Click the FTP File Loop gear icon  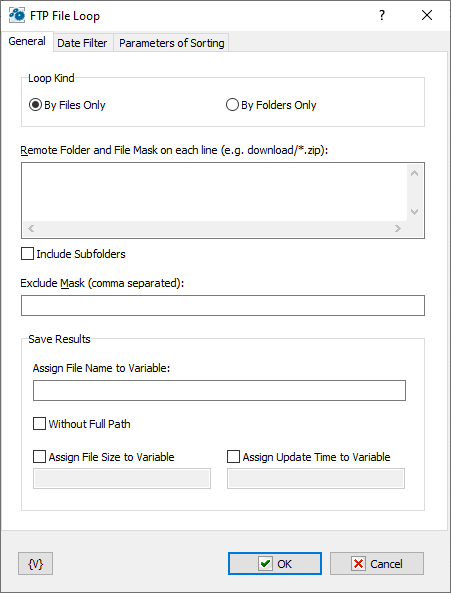[17, 16]
